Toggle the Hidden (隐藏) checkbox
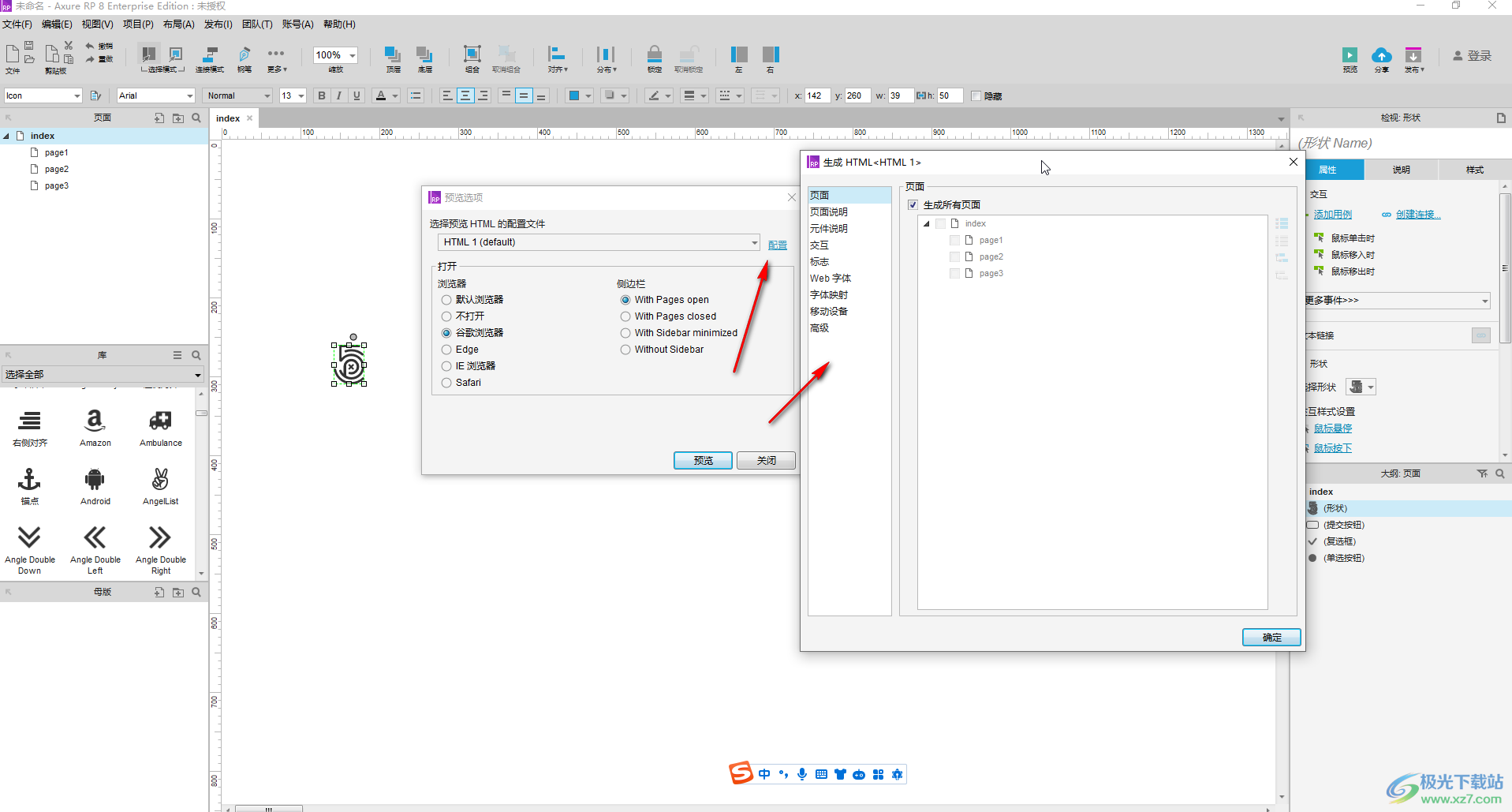The width and height of the screenshot is (1512, 812). [x=976, y=96]
